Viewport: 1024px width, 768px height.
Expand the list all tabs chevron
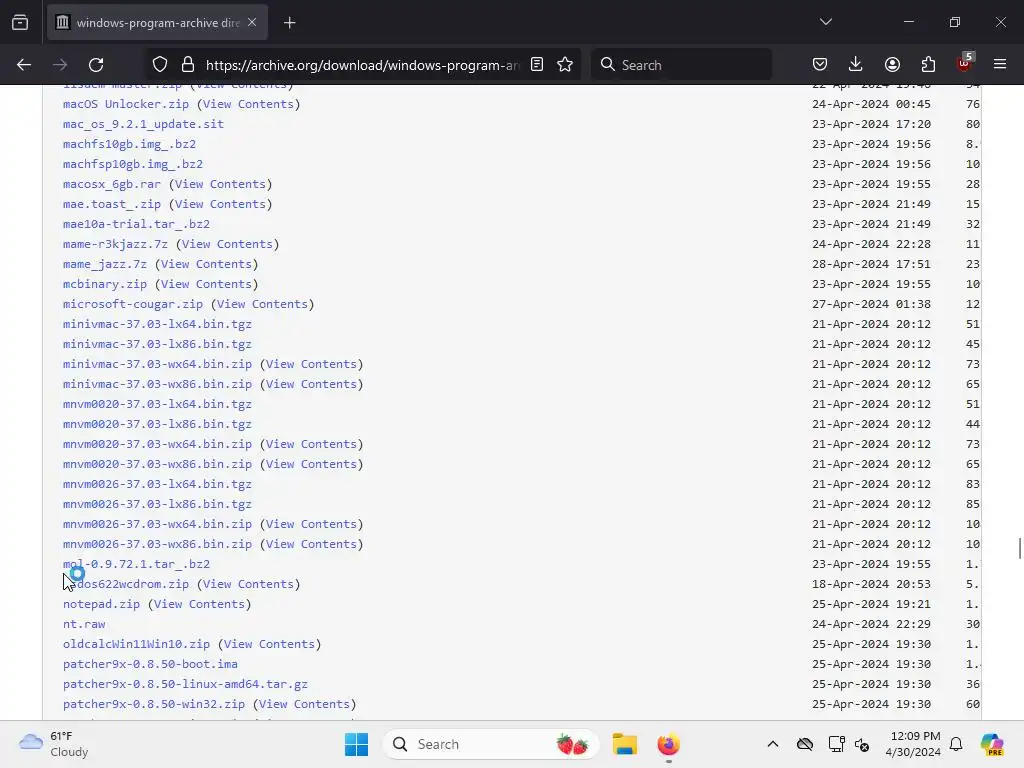point(825,22)
